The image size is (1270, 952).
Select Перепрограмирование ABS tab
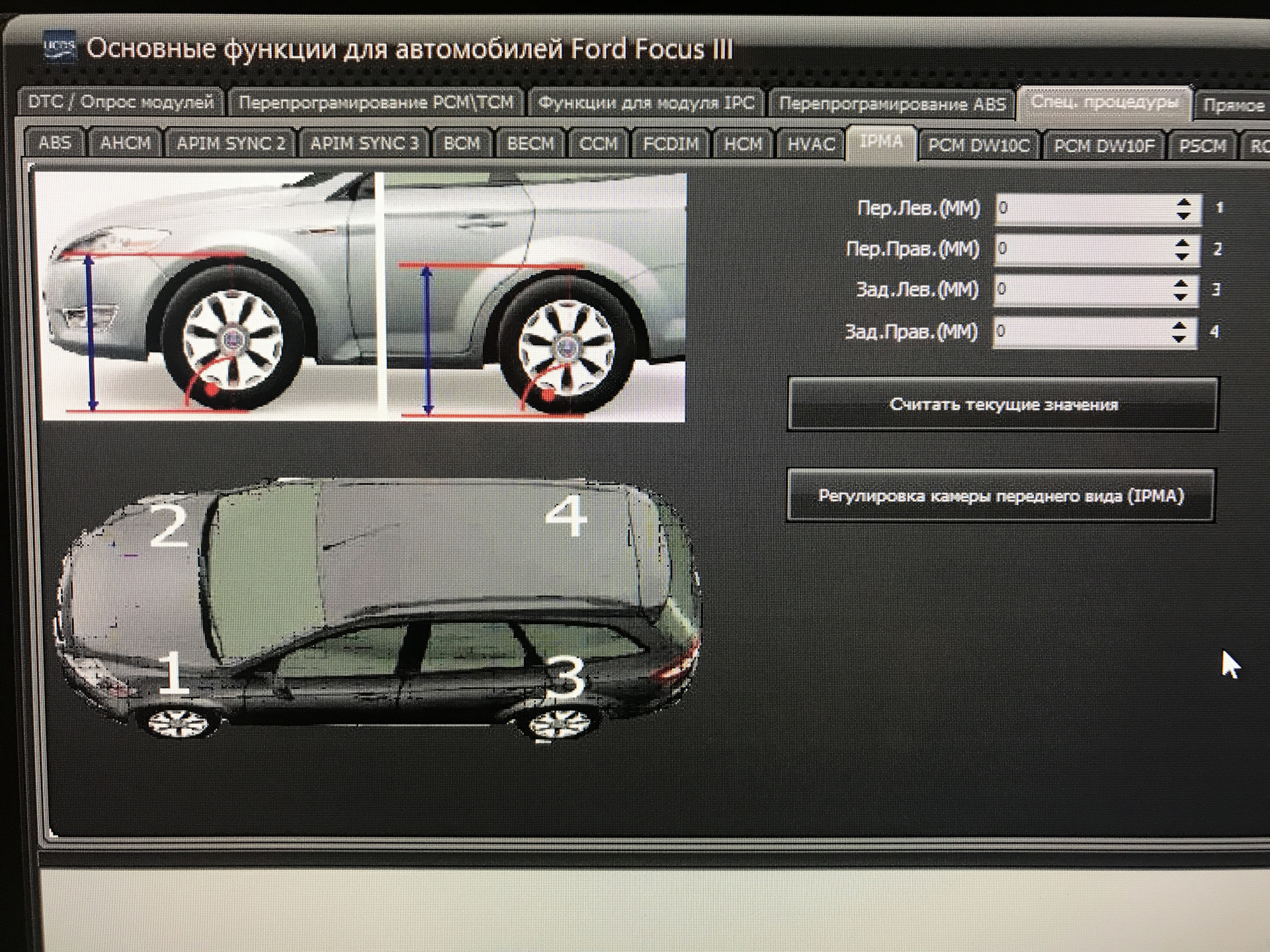point(892,104)
